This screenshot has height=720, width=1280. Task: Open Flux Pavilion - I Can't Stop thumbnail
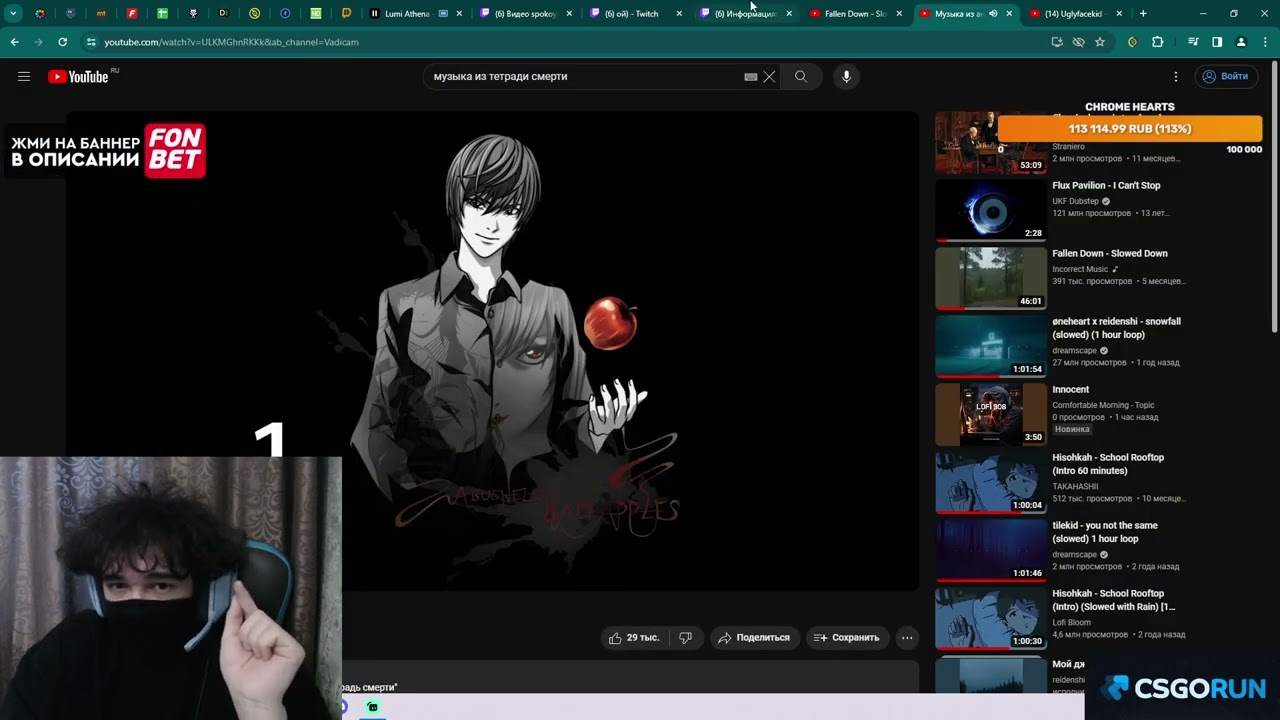coord(990,209)
